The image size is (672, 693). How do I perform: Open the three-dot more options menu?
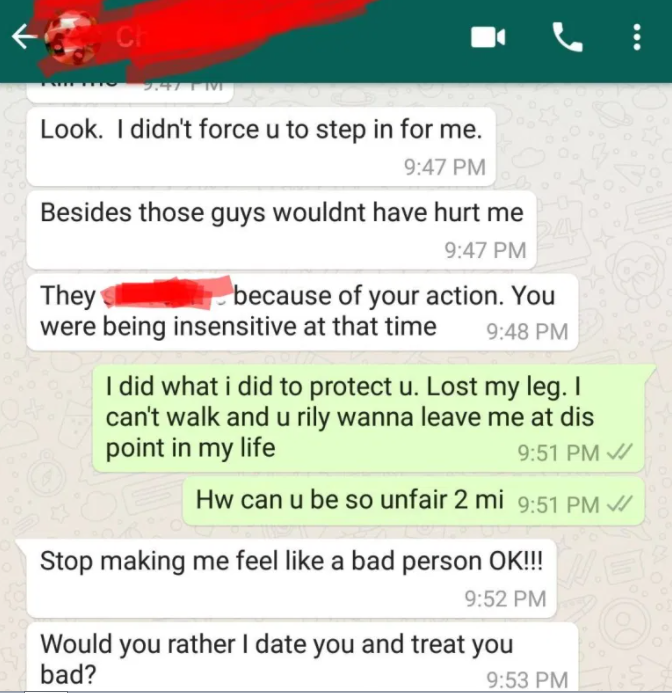click(x=637, y=38)
